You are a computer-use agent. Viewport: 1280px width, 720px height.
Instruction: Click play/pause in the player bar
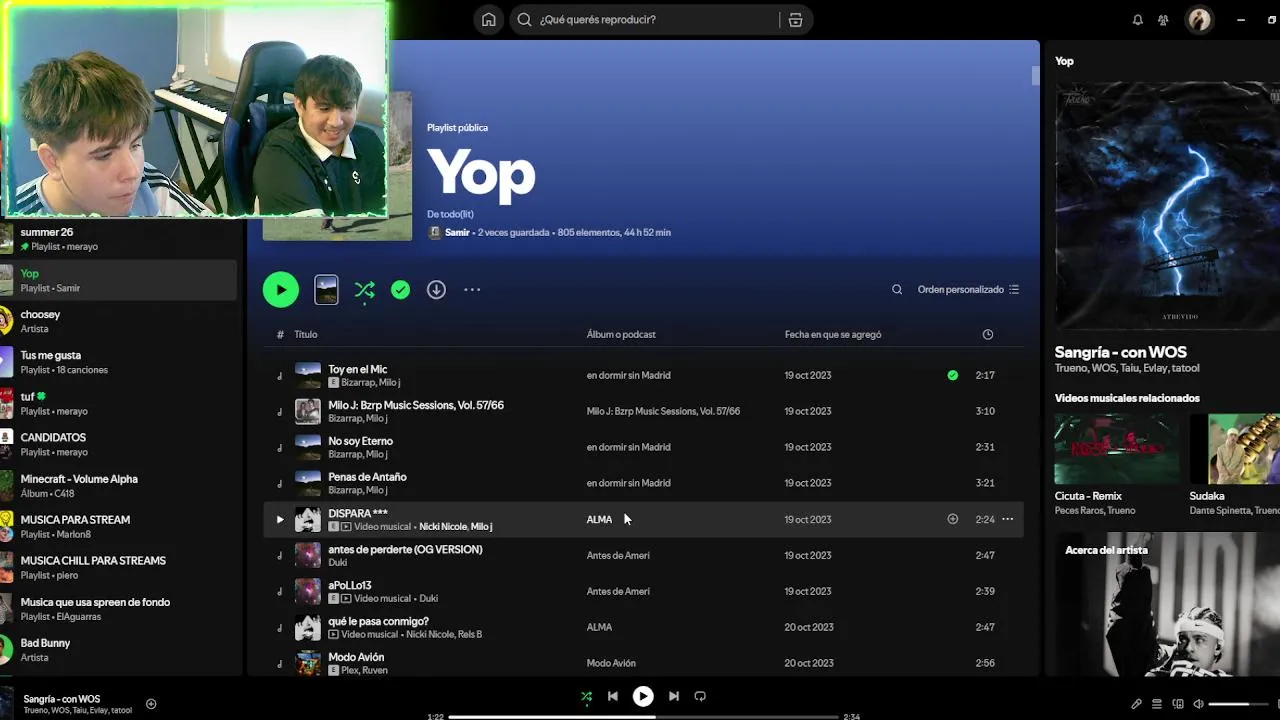(x=643, y=696)
